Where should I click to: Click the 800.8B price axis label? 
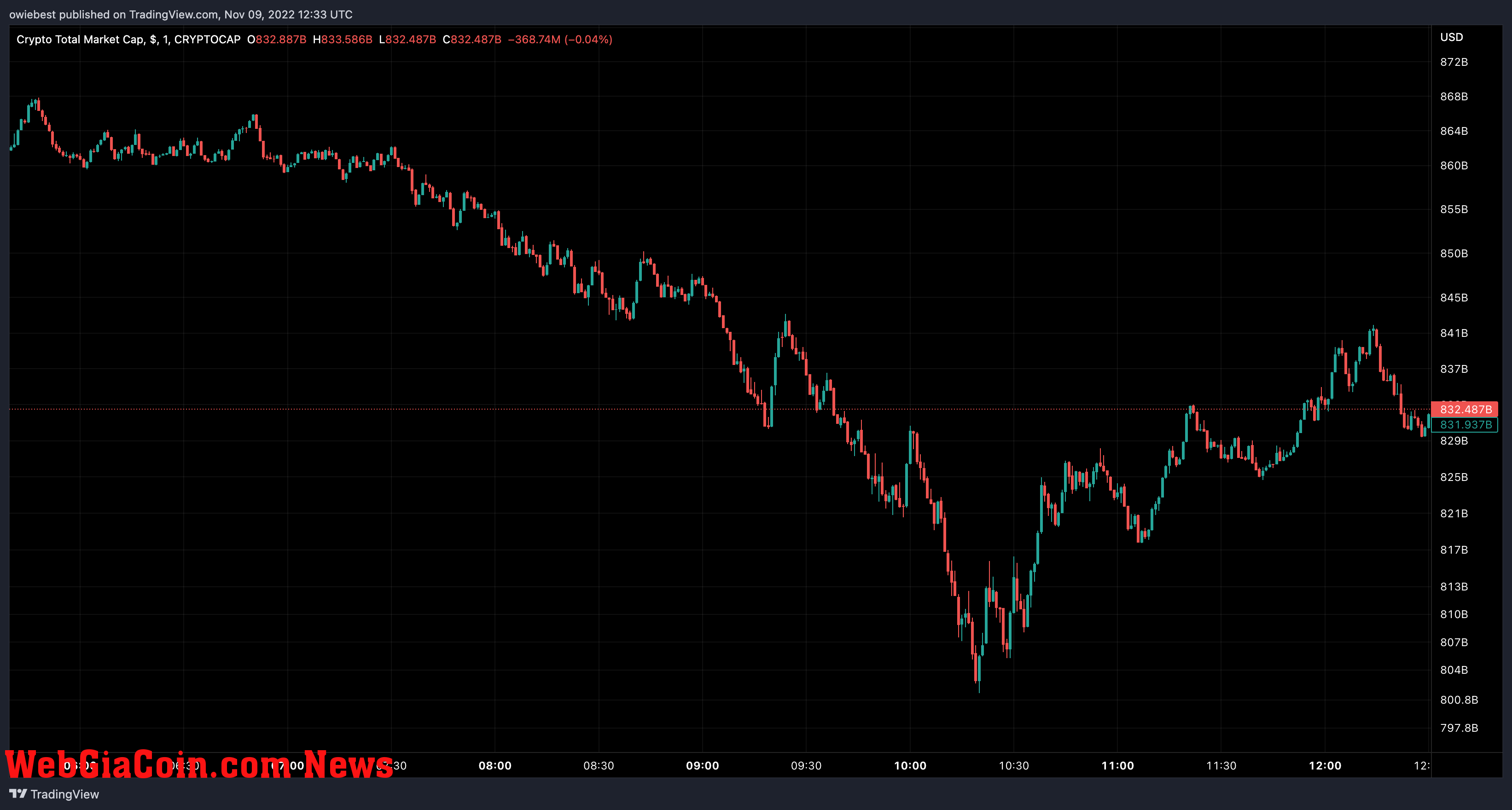(x=1459, y=700)
